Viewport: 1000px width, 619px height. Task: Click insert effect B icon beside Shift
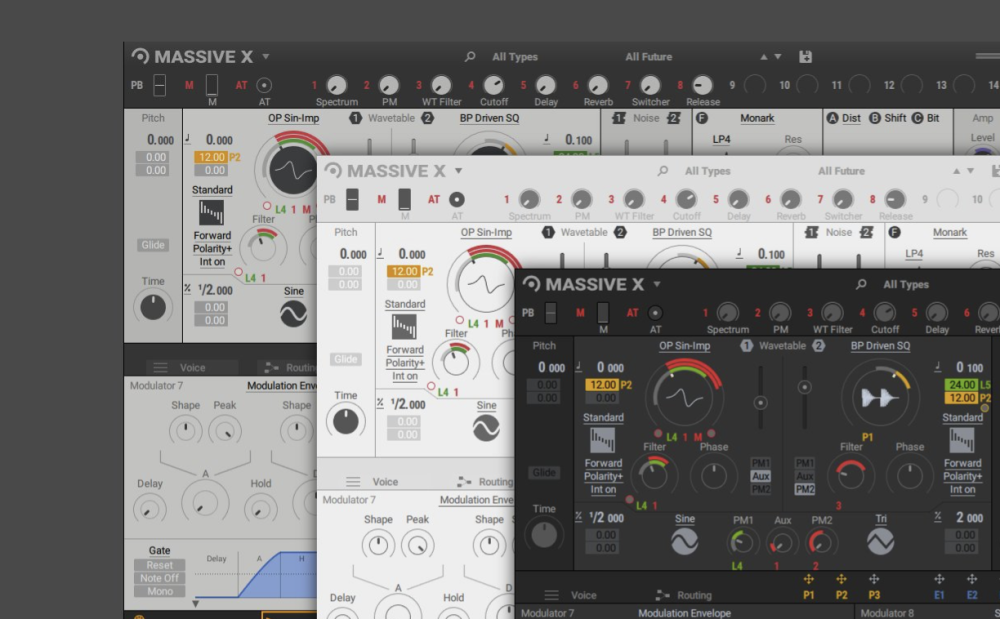[874, 118]
